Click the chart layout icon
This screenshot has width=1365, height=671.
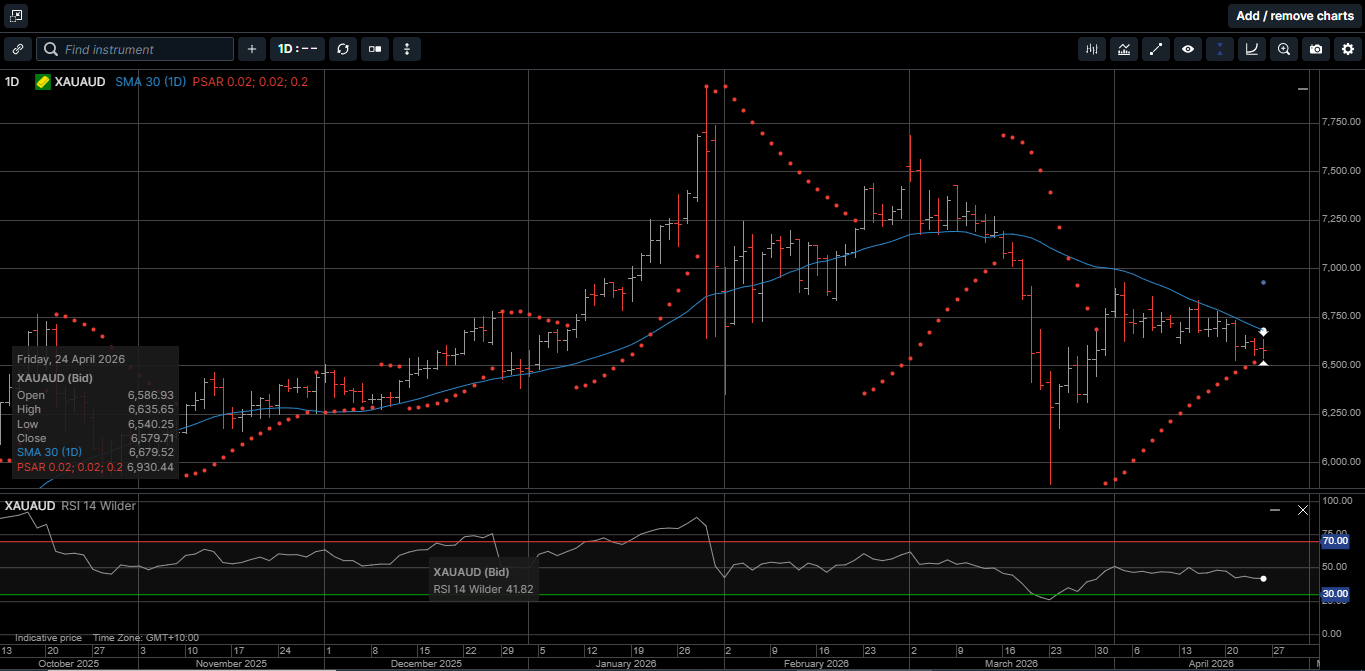374,49
